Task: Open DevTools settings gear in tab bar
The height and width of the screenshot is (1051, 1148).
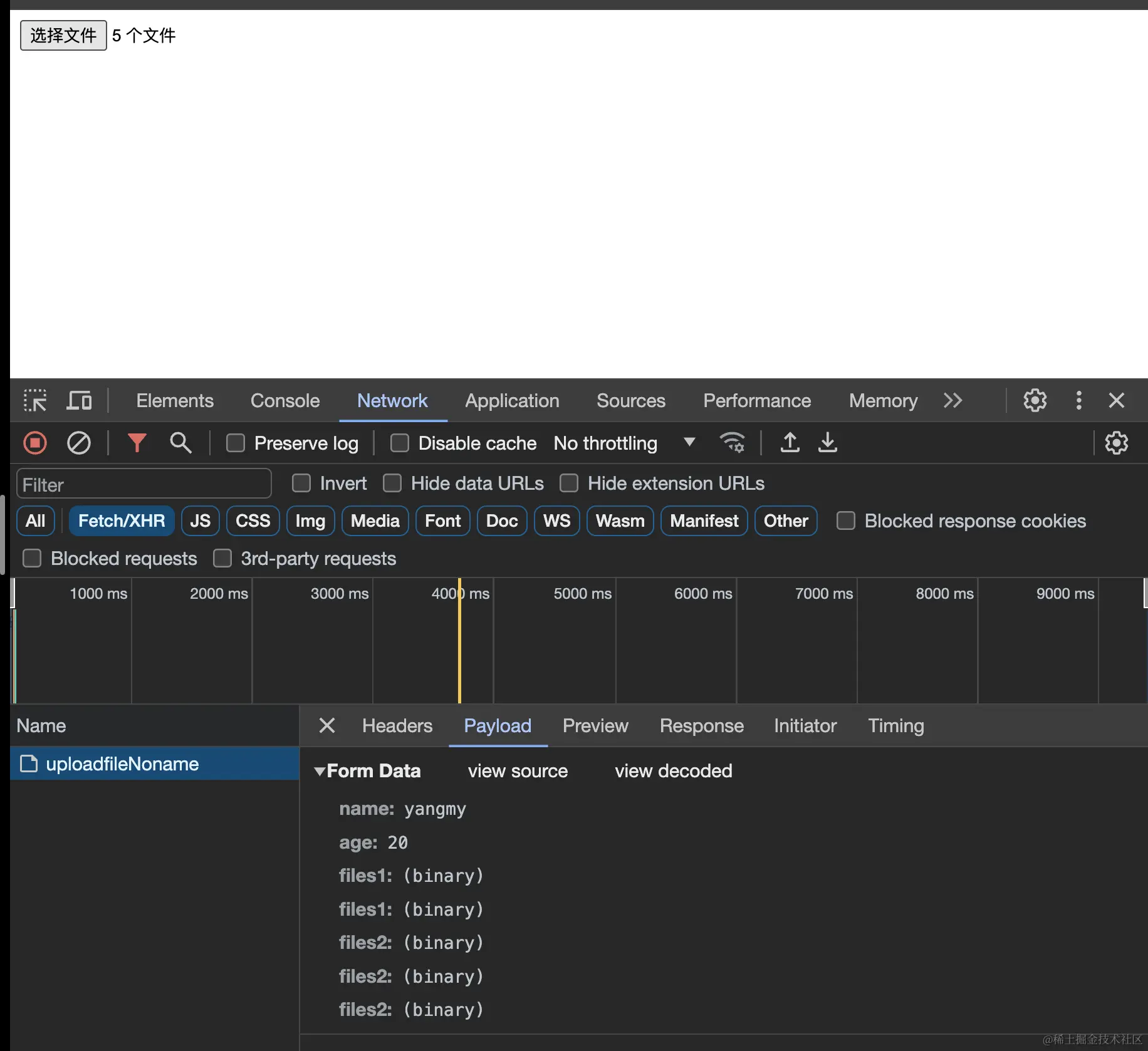Action: [x=1035, y=401]
